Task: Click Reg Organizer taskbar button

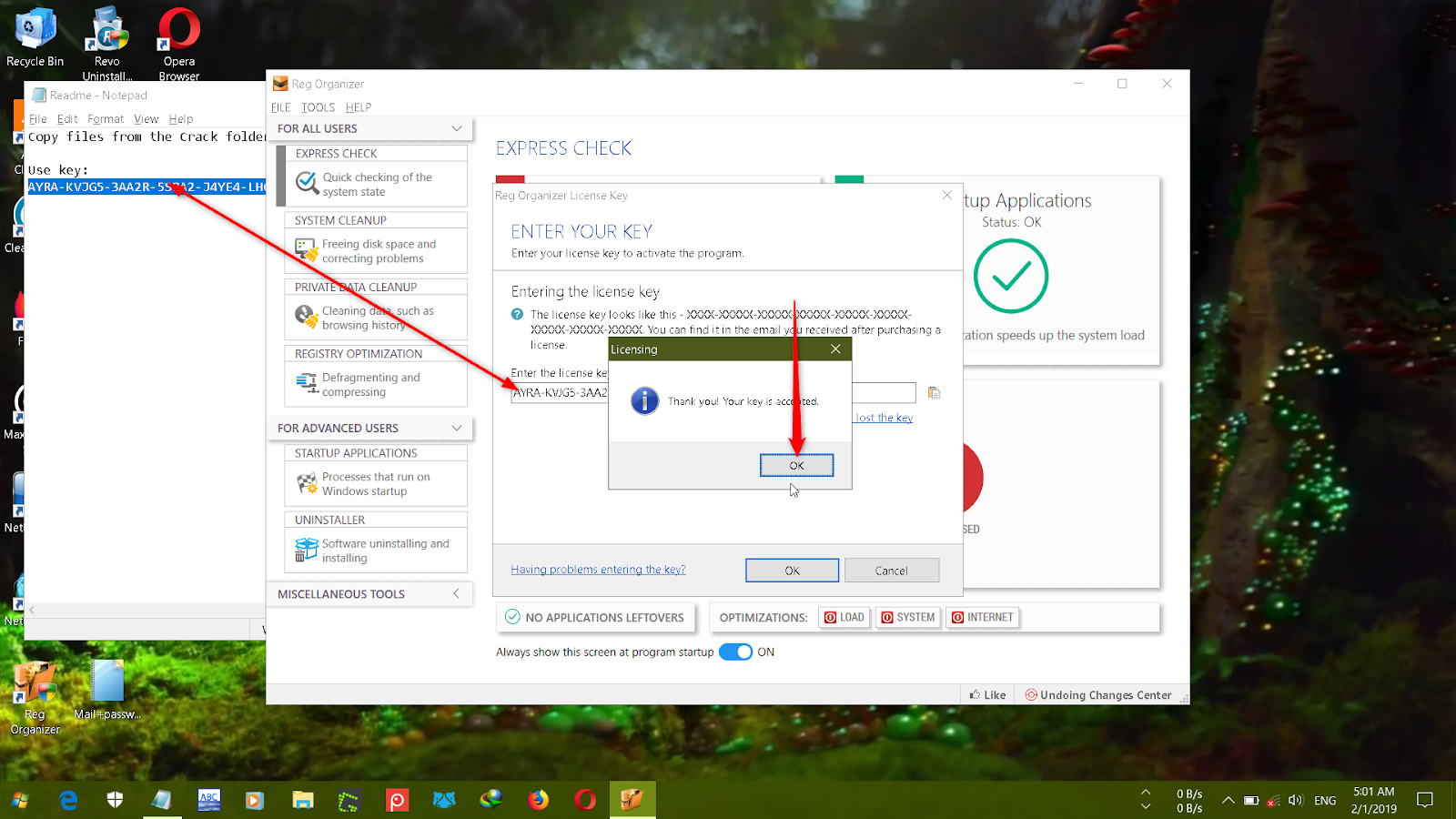Action: click(x=632, y=800)
